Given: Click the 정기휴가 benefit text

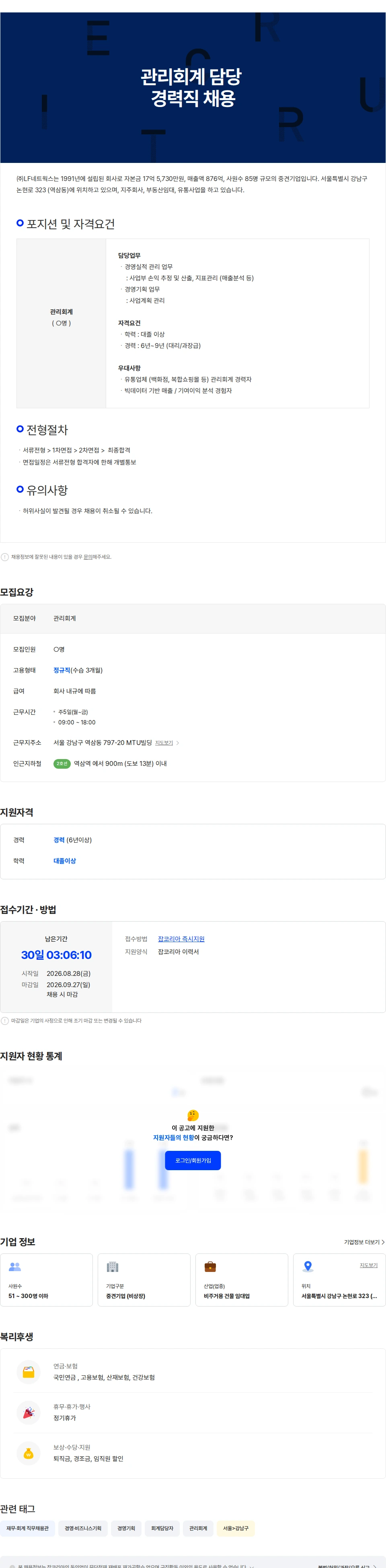Looking at the screenshot, I should (x=65, y=1418).
